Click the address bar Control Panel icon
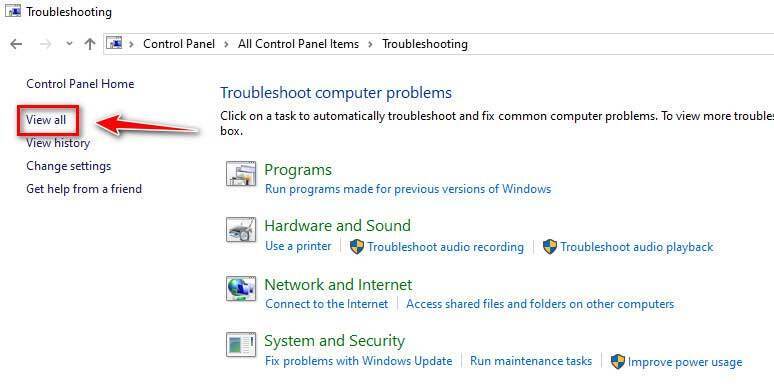774x391 pixels. pyautogui.click(x=115, y=44)
